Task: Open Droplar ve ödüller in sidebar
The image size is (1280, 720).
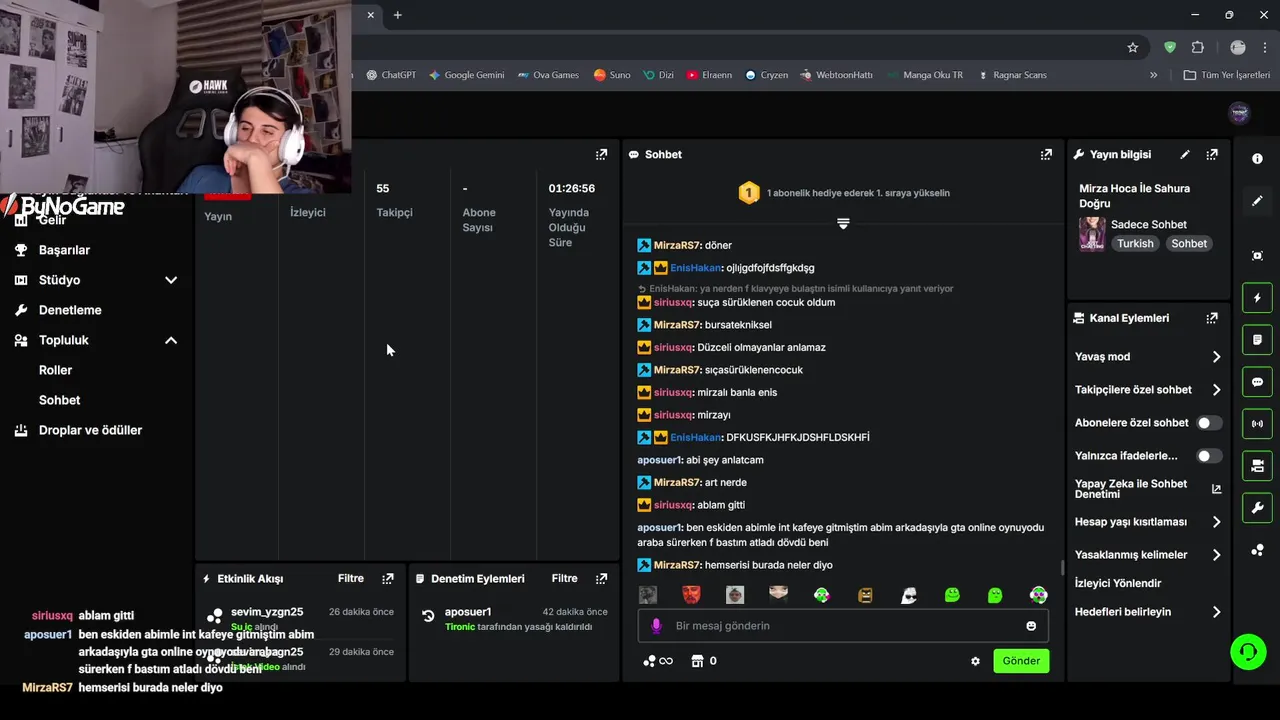Action: (x=90, y=430)
